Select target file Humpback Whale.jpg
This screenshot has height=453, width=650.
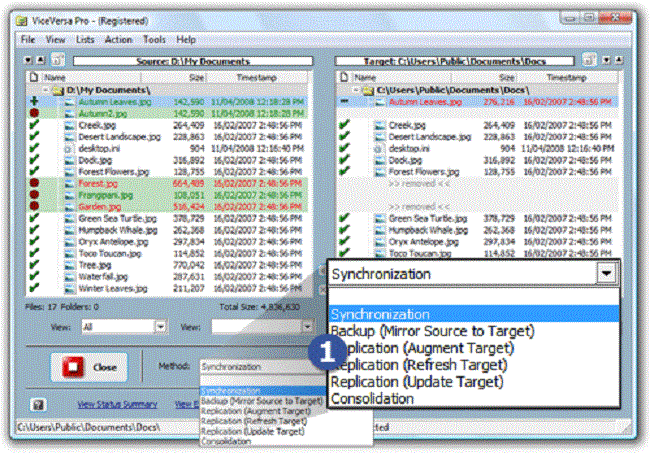click(x=428, y=230)
